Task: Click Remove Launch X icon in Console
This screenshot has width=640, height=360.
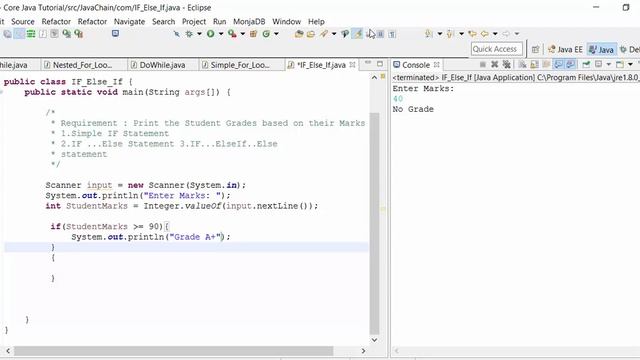Action: 494,64
